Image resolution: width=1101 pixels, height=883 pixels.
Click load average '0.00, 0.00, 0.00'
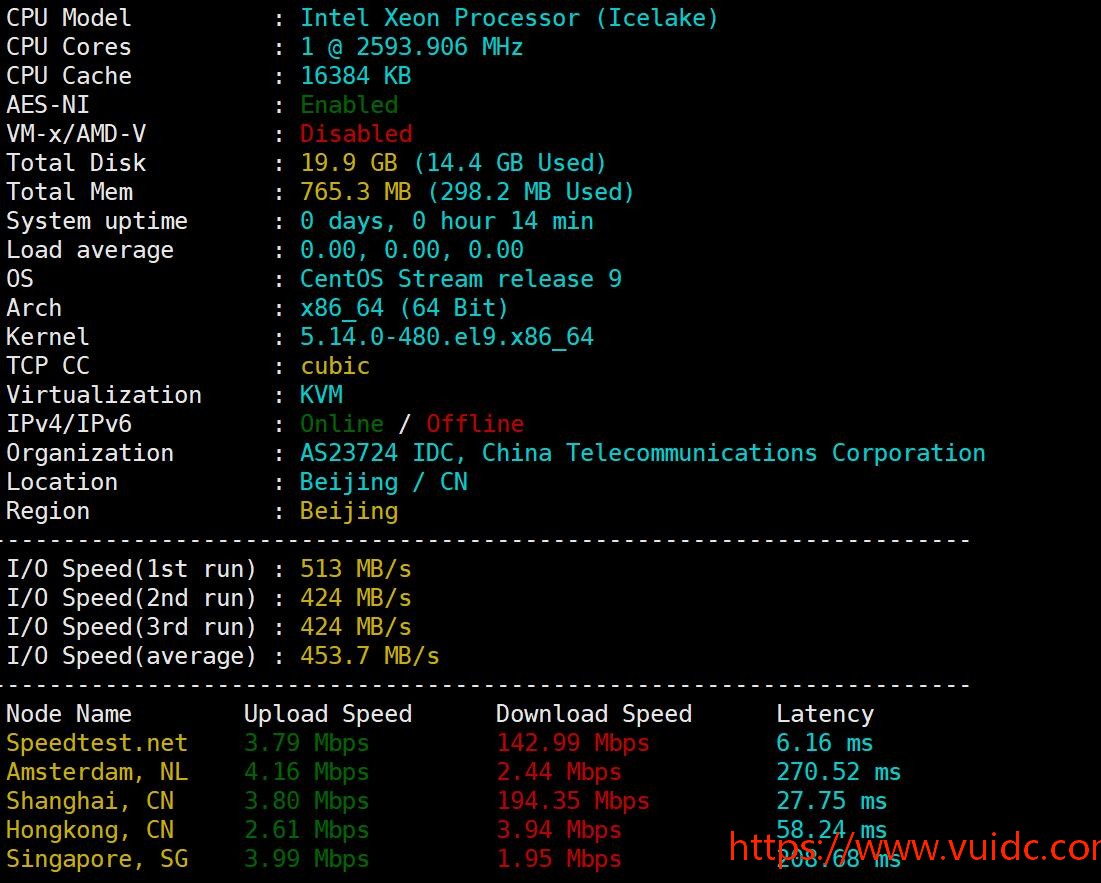(411, 250)
